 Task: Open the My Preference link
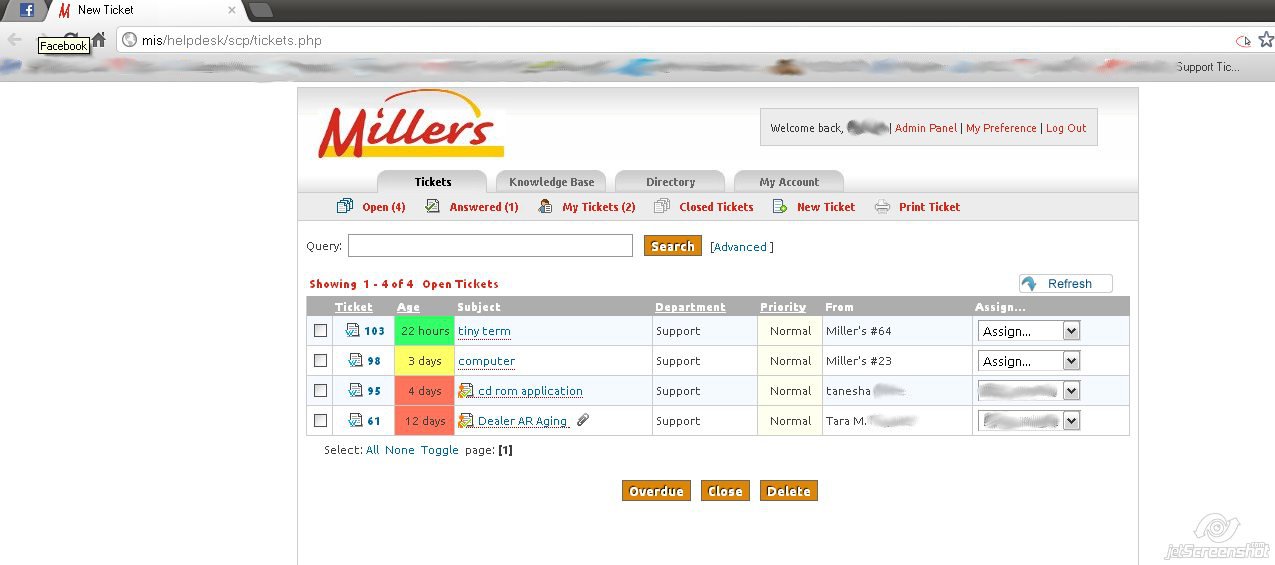pos(1001,128)
